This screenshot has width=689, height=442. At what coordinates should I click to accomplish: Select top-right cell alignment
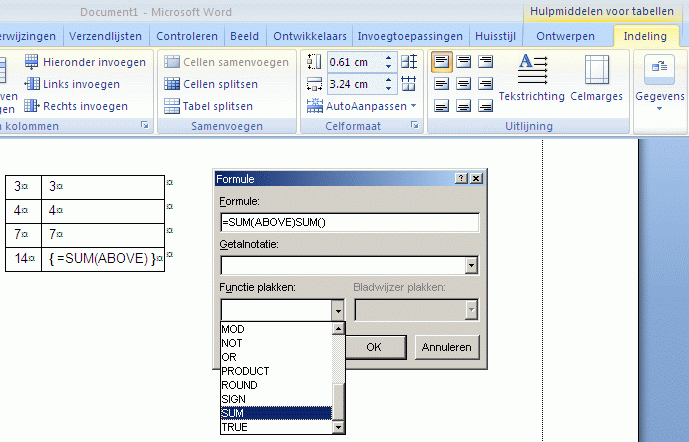tap(485, 62)
